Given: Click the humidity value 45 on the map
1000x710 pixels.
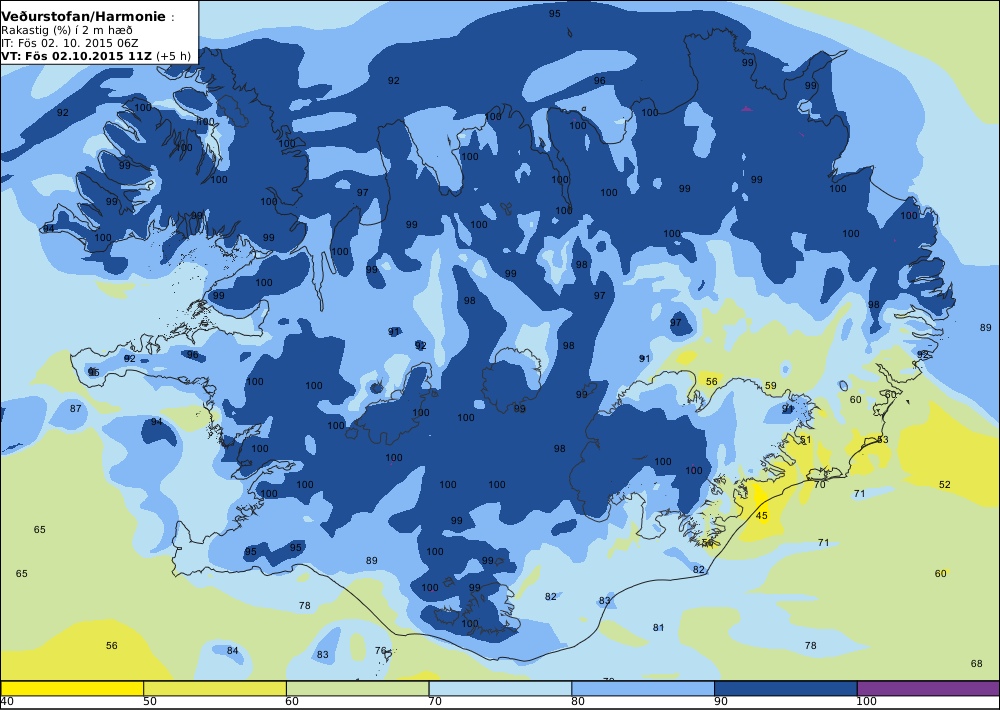Looking at the screenshot, I should pos(761,515).
